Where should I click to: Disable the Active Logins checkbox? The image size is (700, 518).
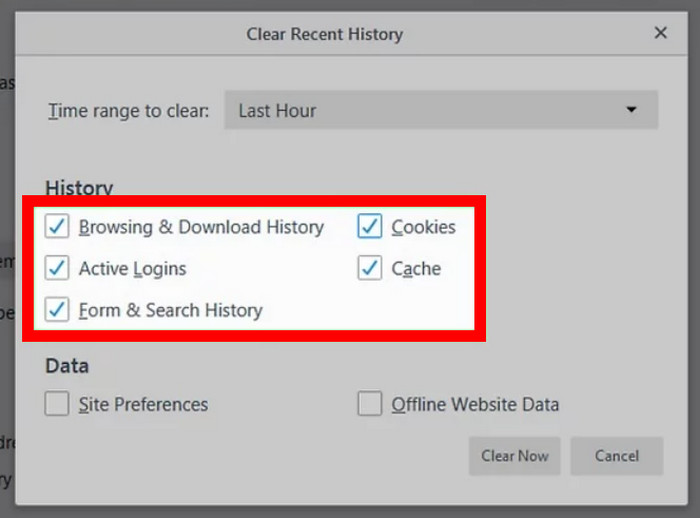coord(57,269)
